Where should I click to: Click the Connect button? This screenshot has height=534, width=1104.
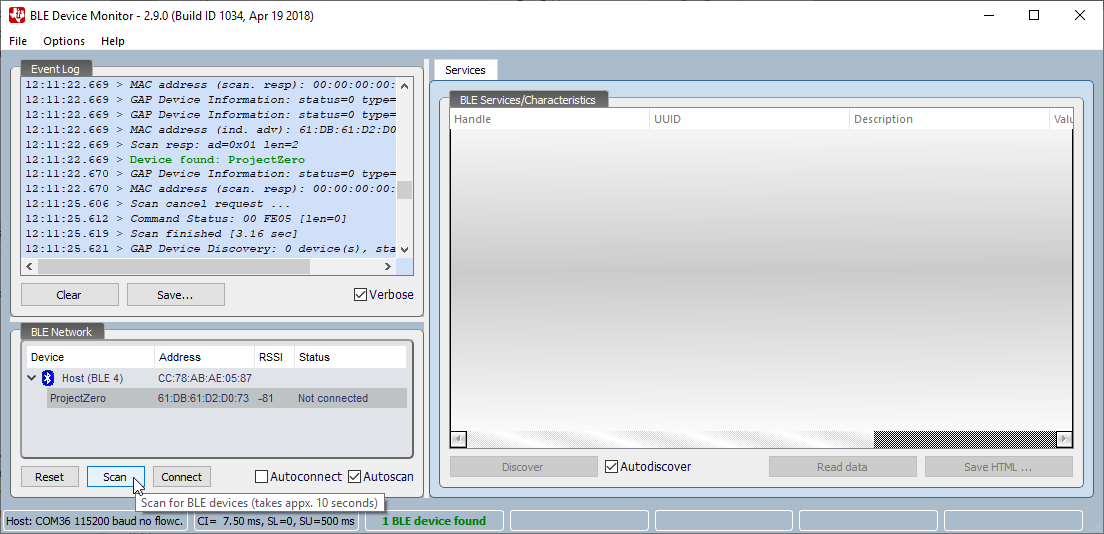182,477
